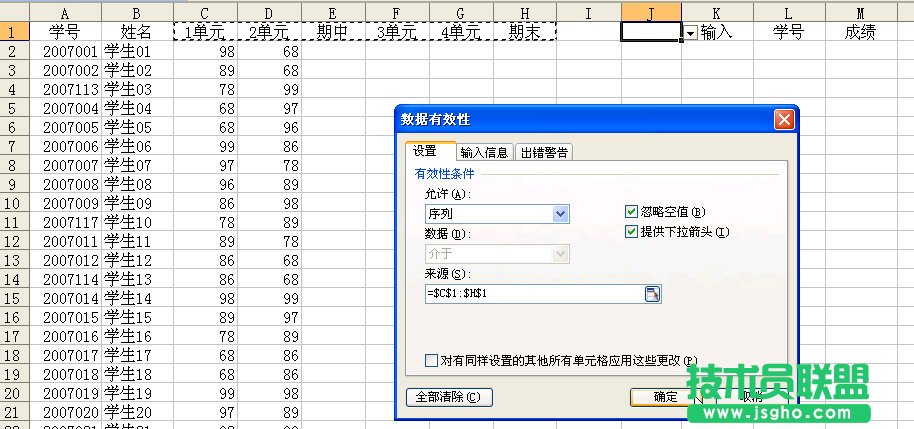Click cell with student ID 2007114

click(65, 279)
